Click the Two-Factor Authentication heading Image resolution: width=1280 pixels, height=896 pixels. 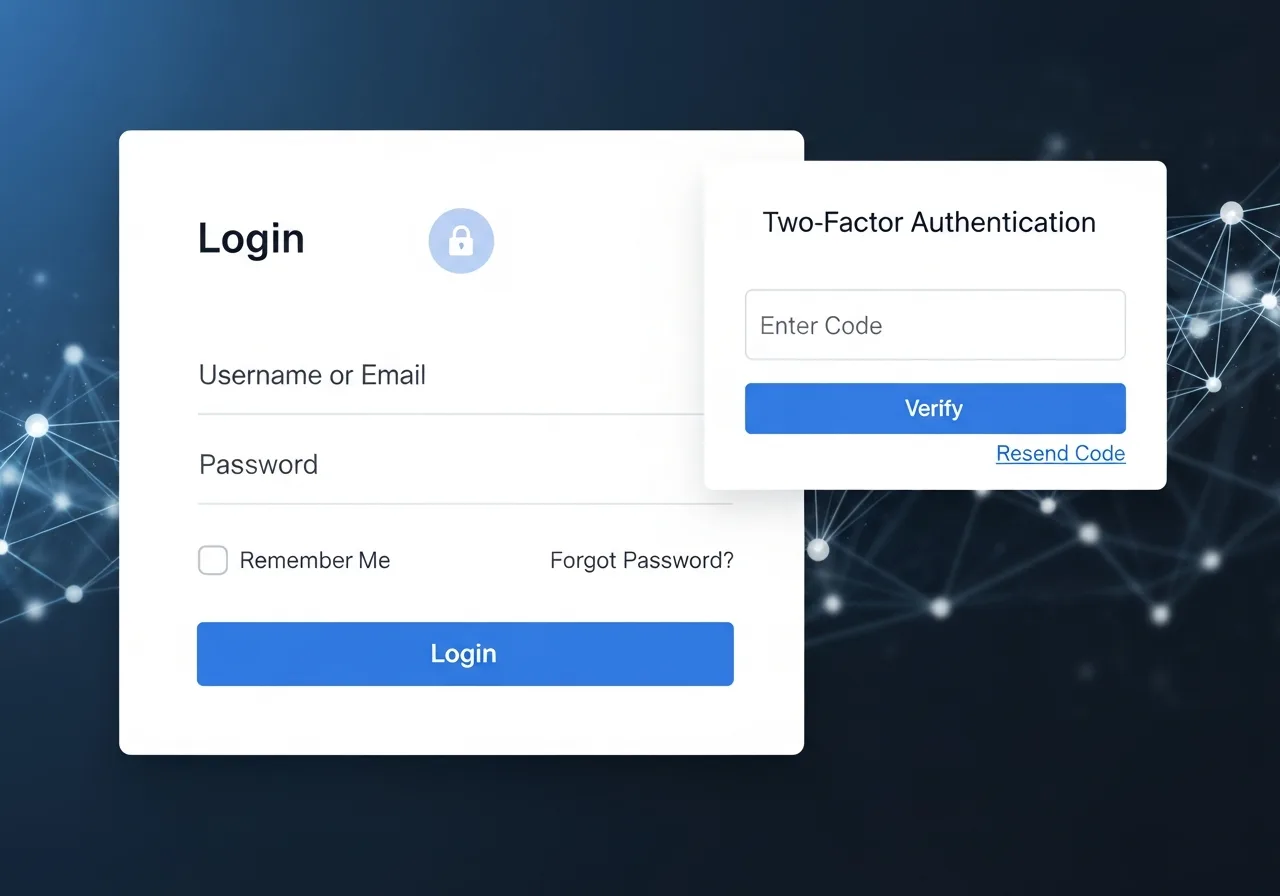click(x=929, y=222)
